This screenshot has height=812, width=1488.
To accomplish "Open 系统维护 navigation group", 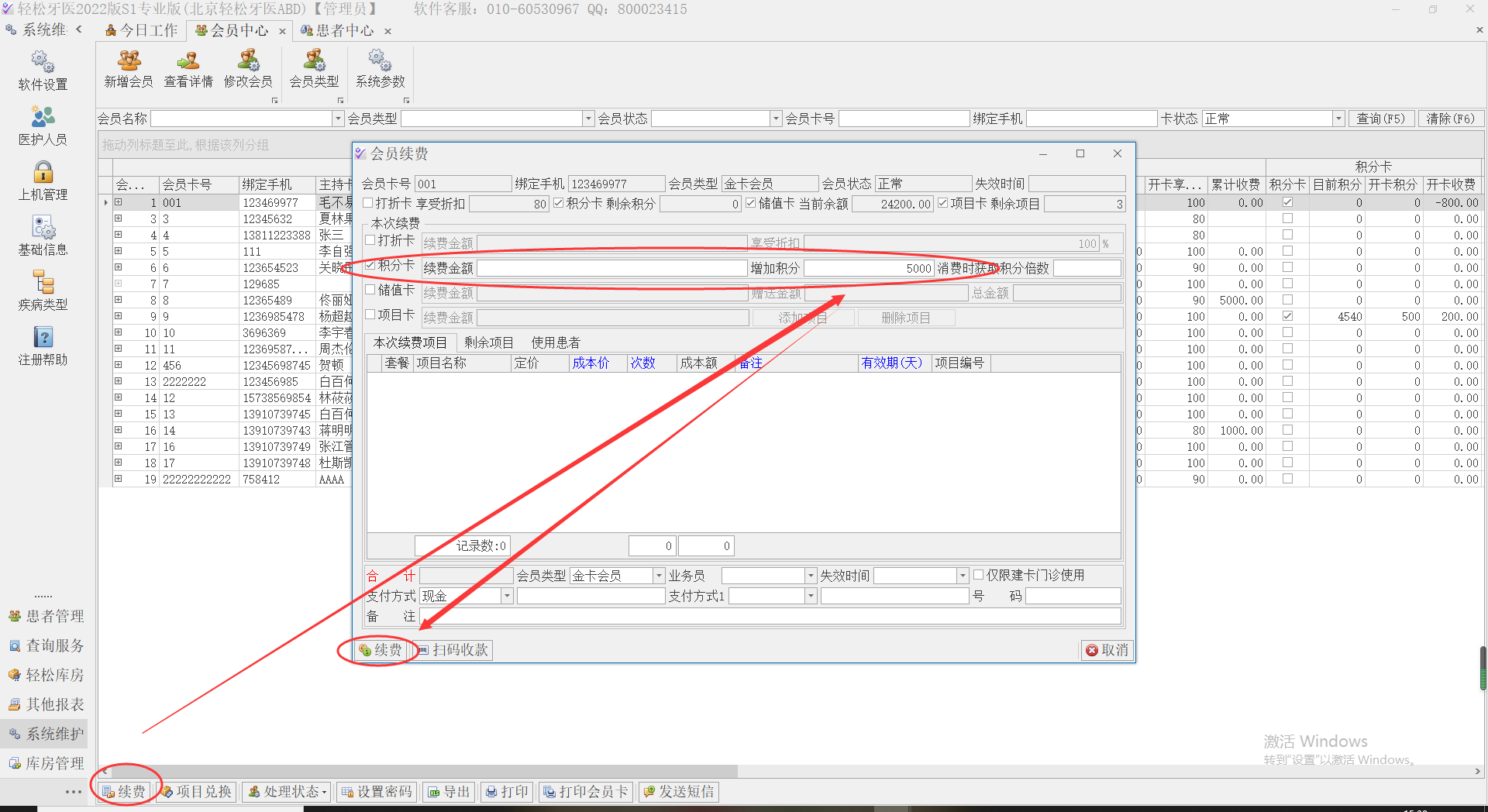I will point(46,734).
